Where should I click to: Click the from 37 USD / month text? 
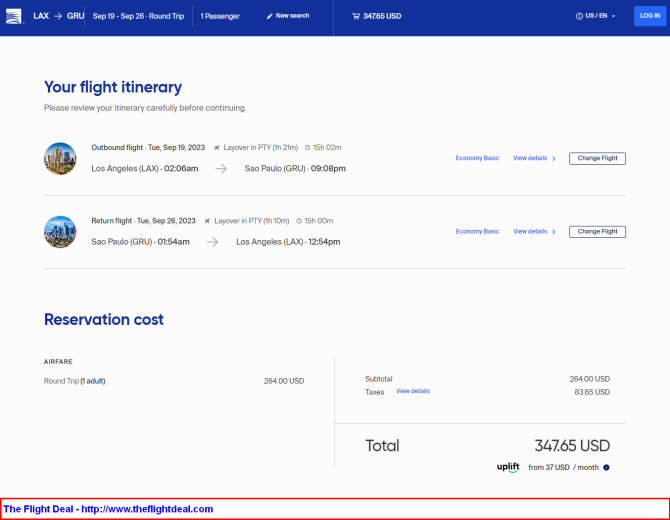(x=563, y=467)
